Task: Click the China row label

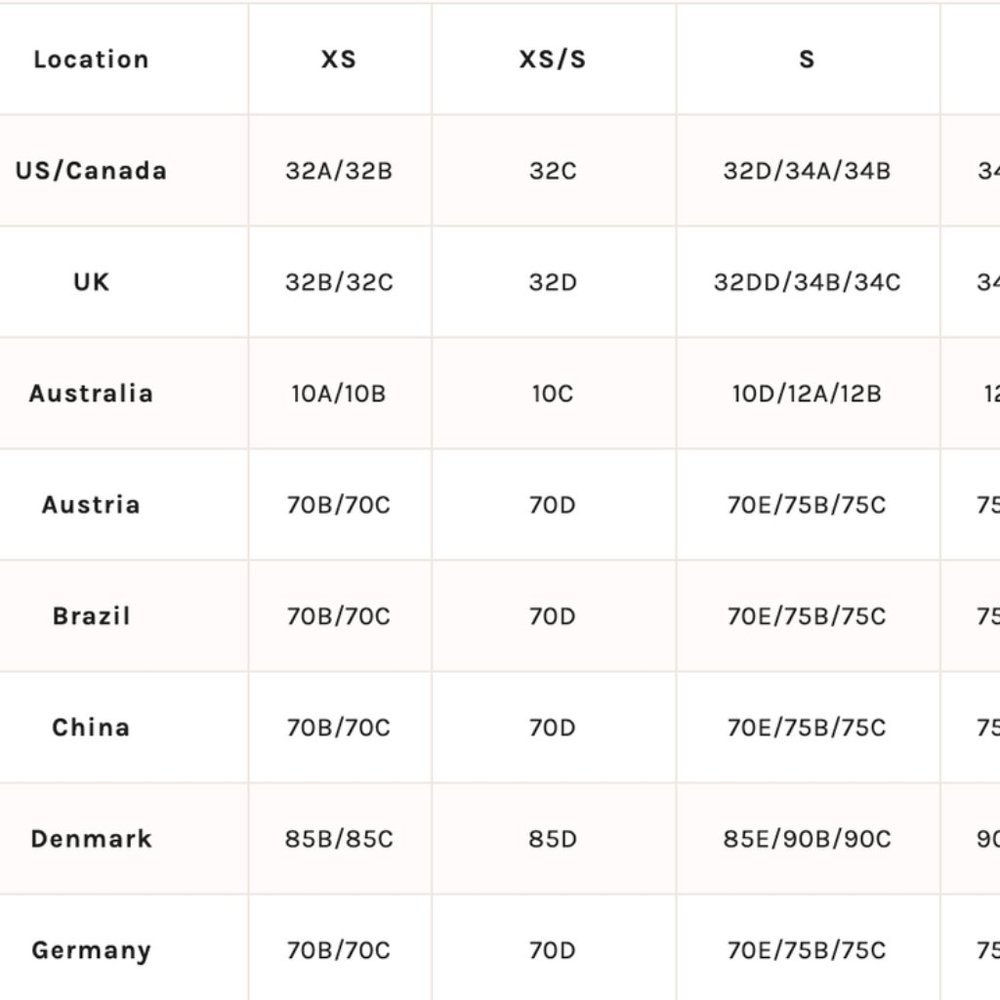Action: coord(91,727)
